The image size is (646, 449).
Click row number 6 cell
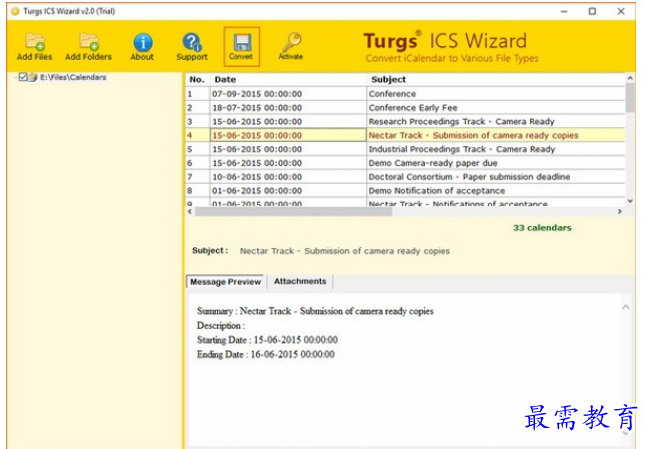198,163
